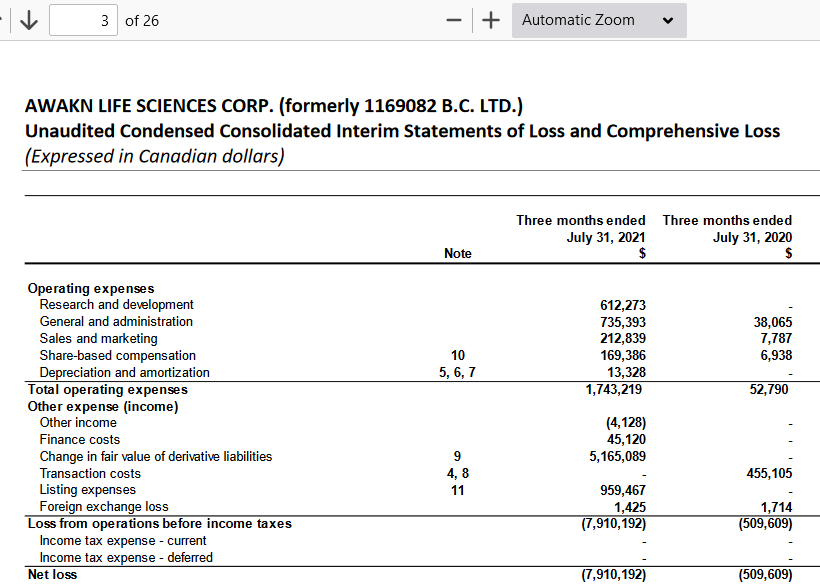Click the Listing expenses note number 11
The image size is (820, 588).
[458, 490]
